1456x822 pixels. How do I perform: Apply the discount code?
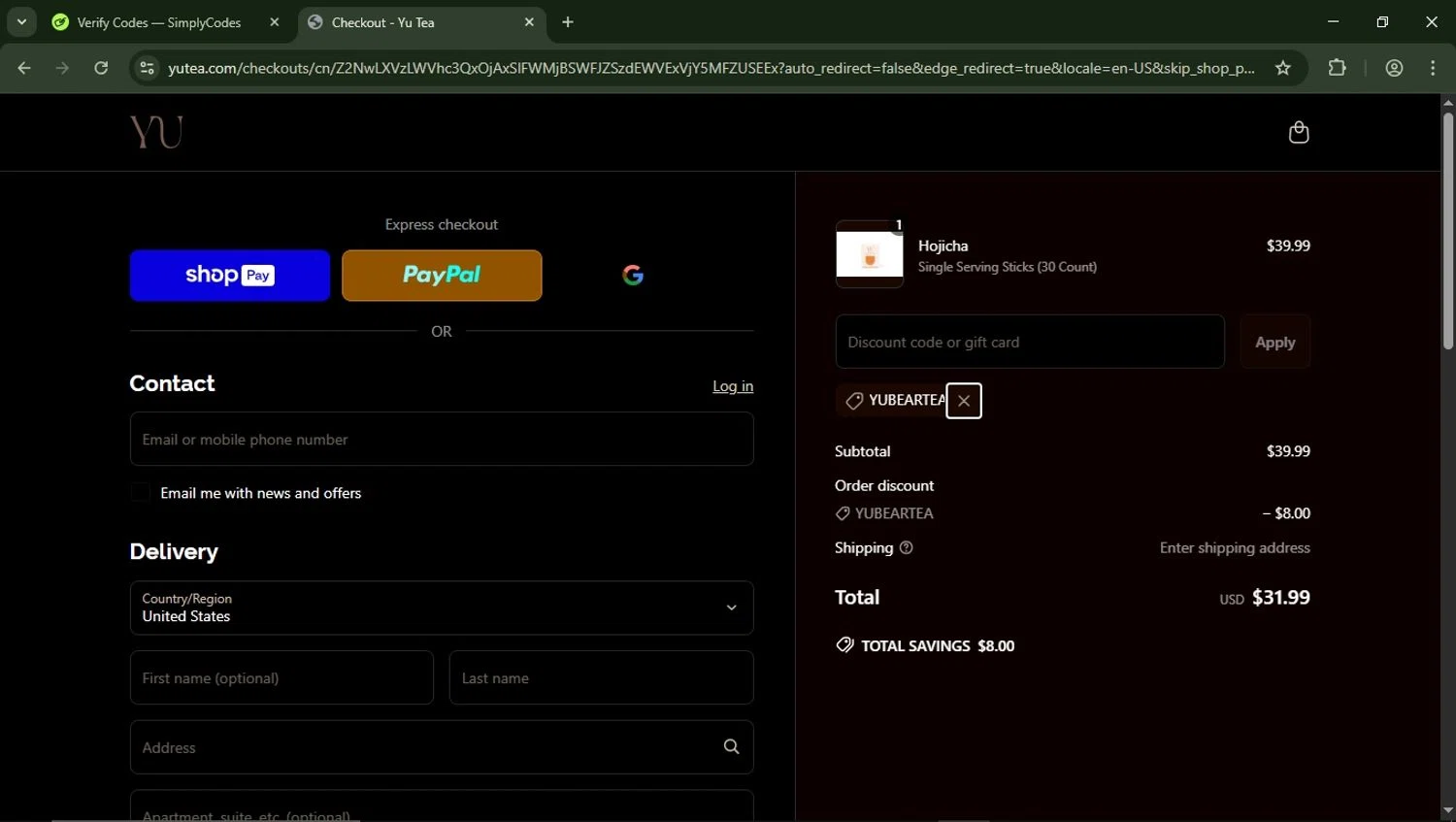tap(1274, 342)
